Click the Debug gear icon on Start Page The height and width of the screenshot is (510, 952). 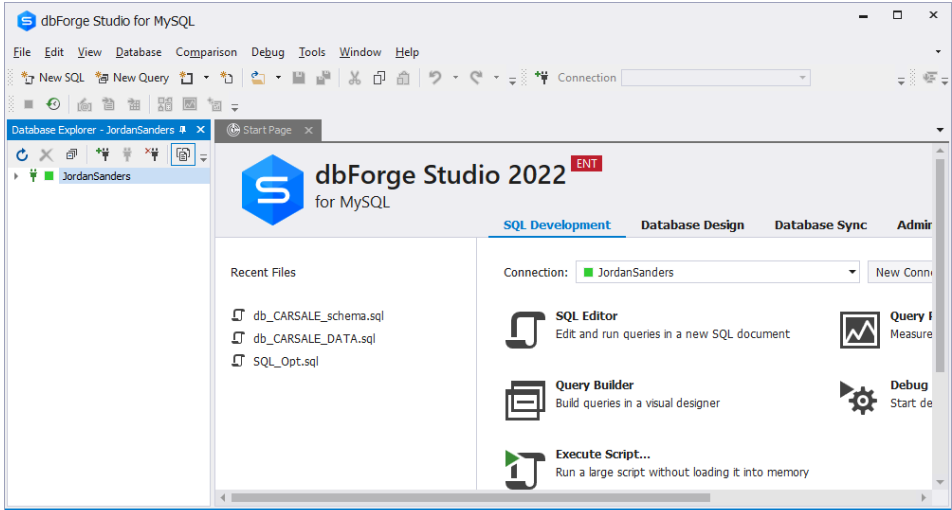859,397
